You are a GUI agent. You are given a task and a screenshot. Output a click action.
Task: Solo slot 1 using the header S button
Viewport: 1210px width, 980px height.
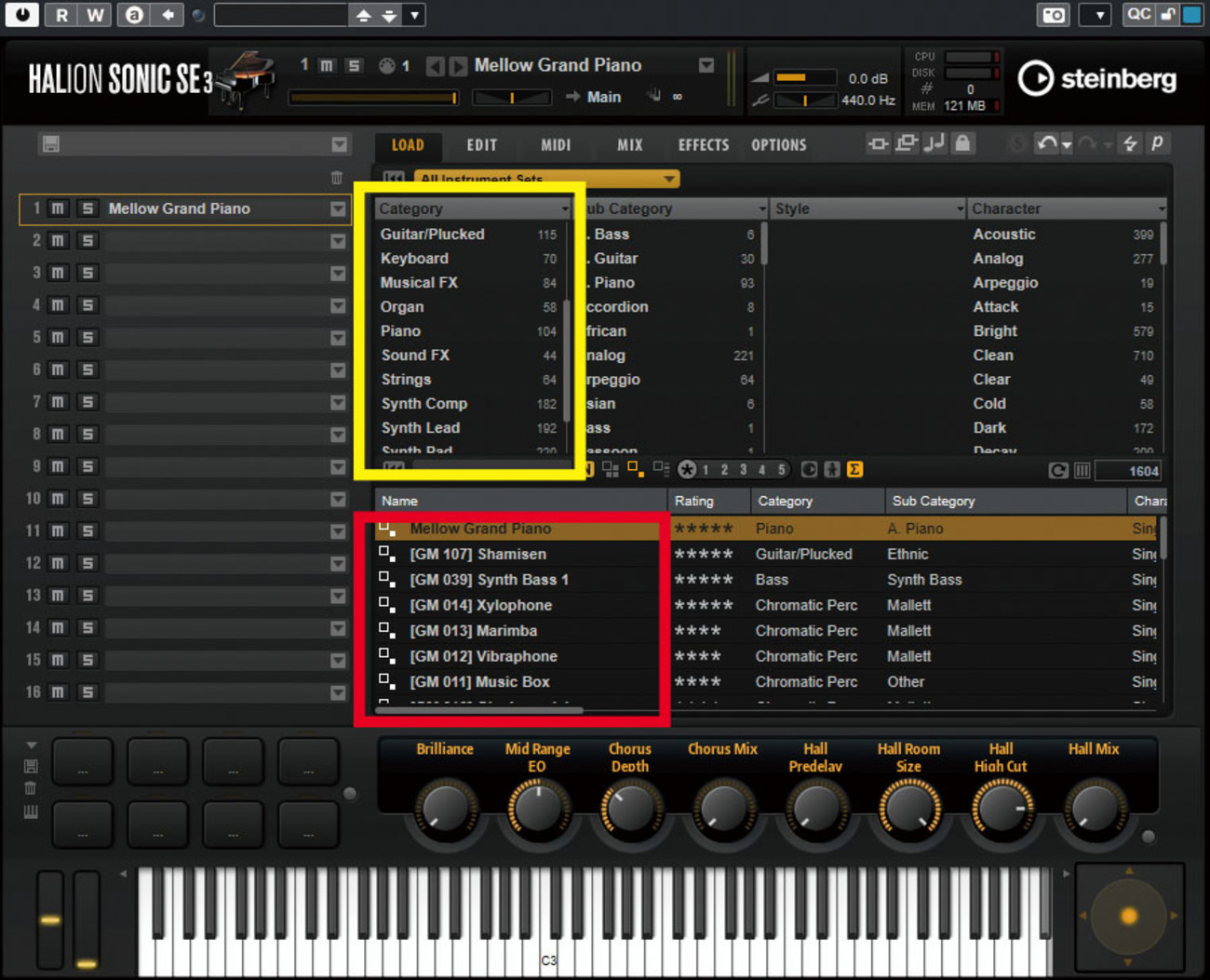[354, 65]
